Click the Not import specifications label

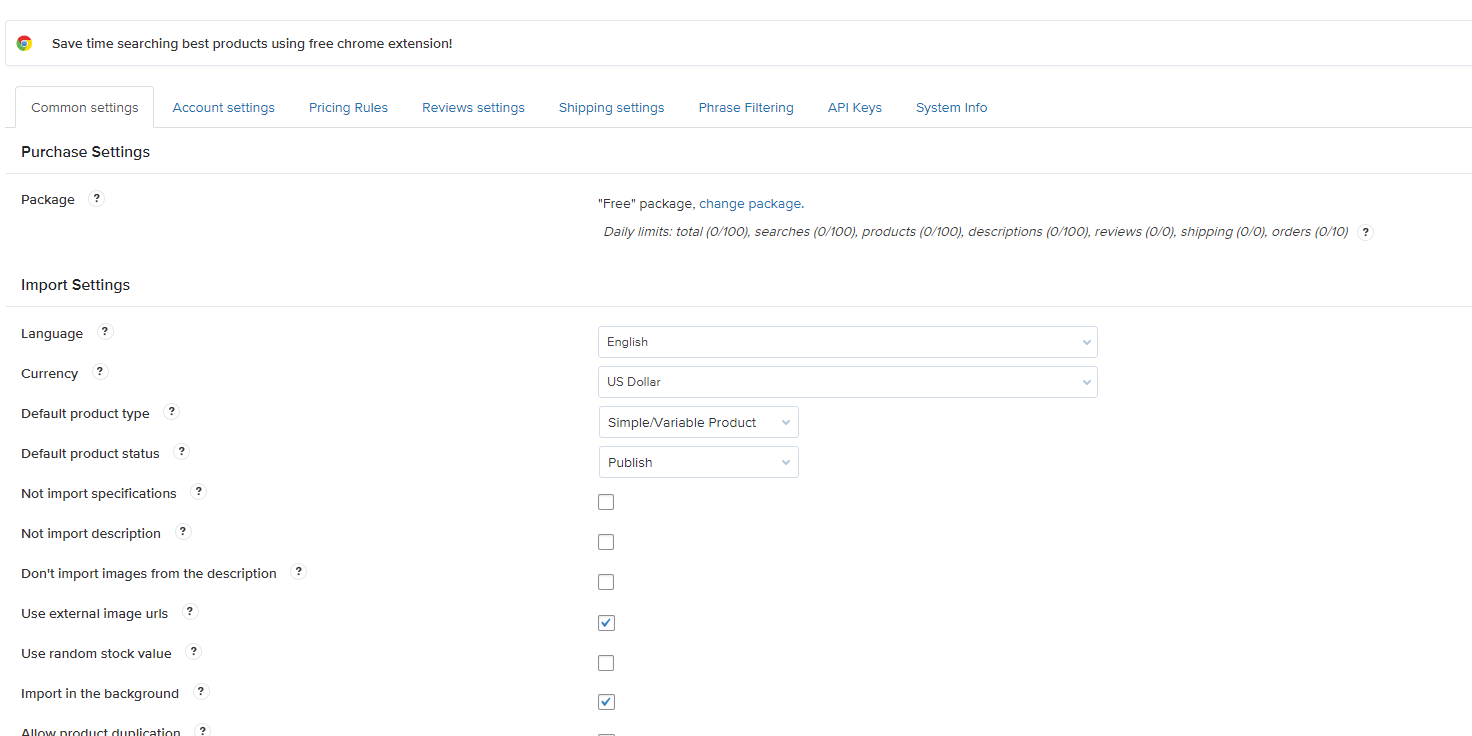99,494
